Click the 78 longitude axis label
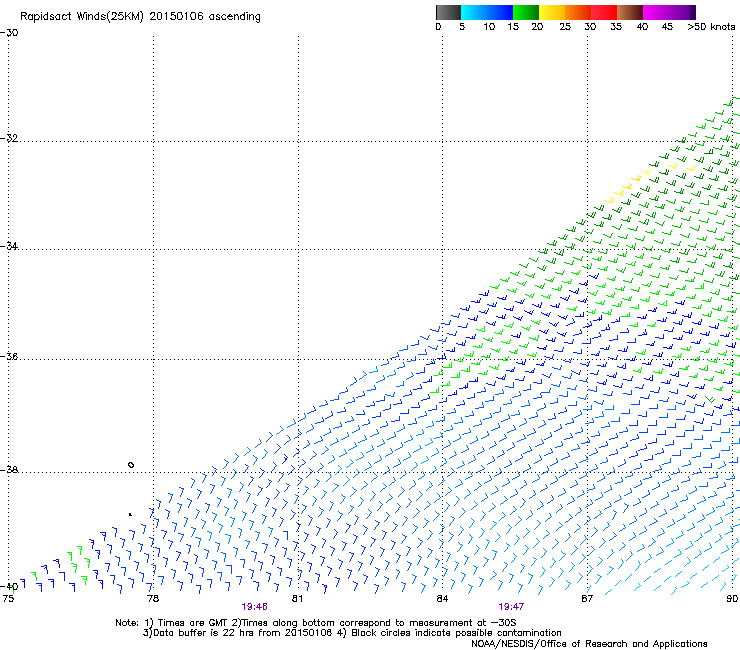Image resolution: width=740 pixels, height=650 pixels. click(153, 599)
